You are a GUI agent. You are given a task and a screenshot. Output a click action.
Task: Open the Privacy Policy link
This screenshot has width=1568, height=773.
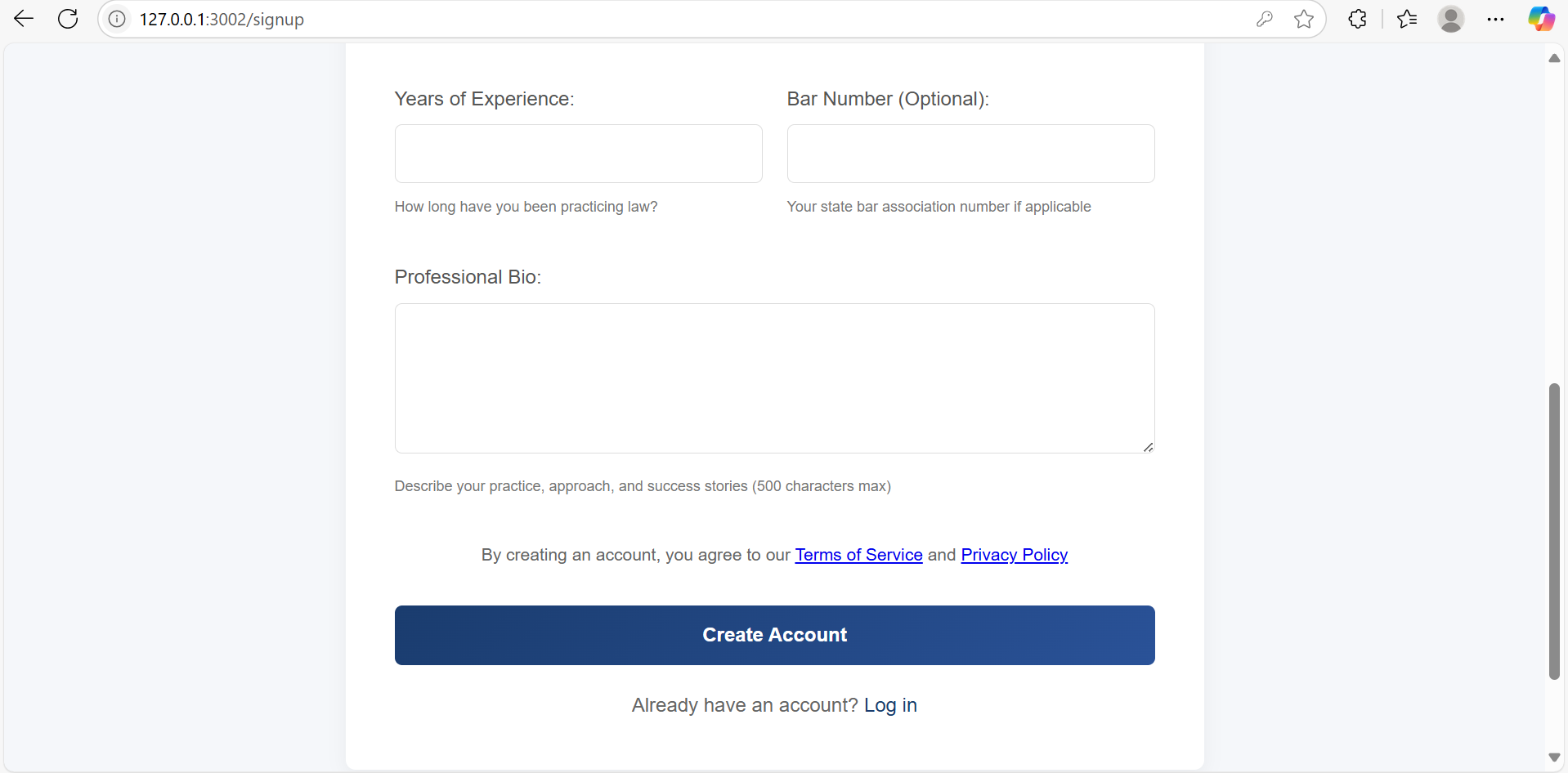[x=1014, y=555]
